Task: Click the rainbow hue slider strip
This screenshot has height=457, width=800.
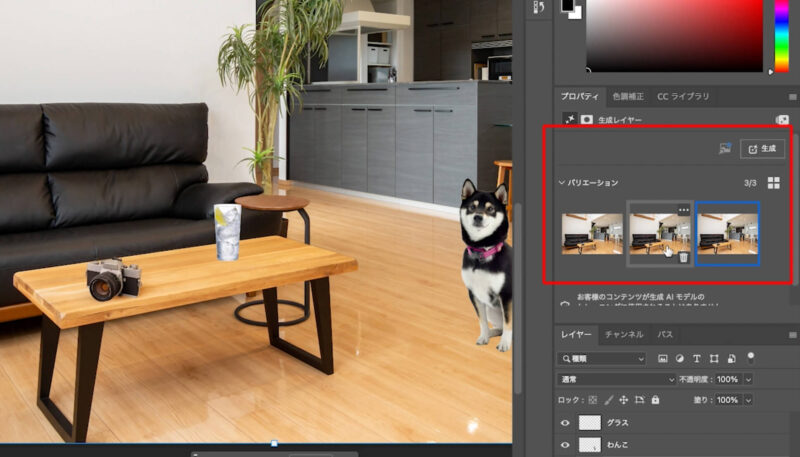Action: (782, 36)
